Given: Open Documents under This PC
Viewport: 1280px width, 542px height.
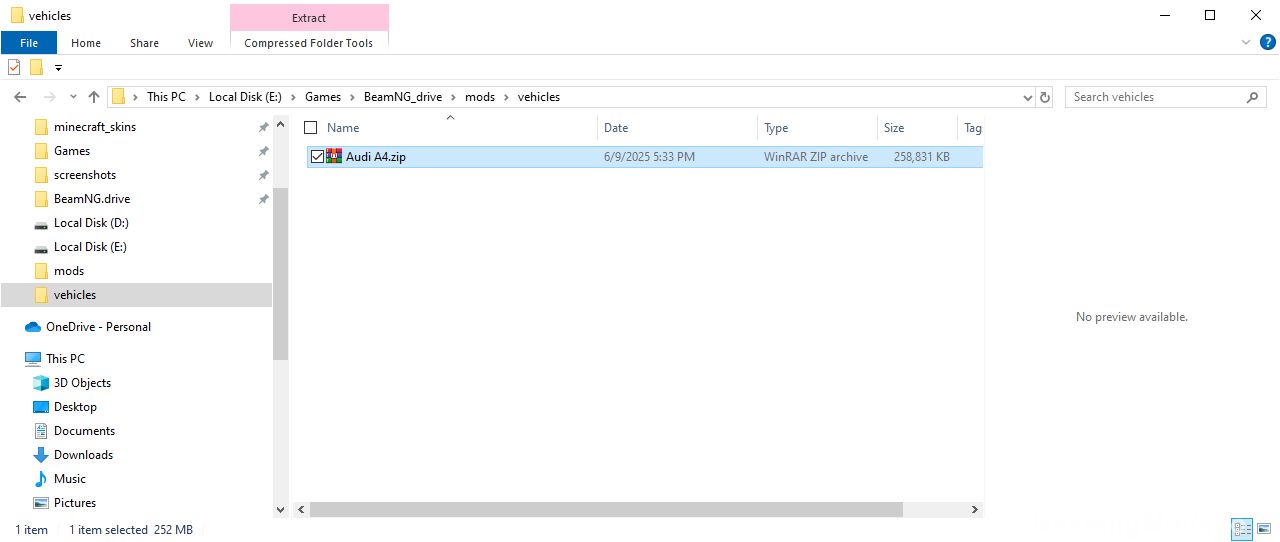Looking at the screenshot, I should [84, 431].
